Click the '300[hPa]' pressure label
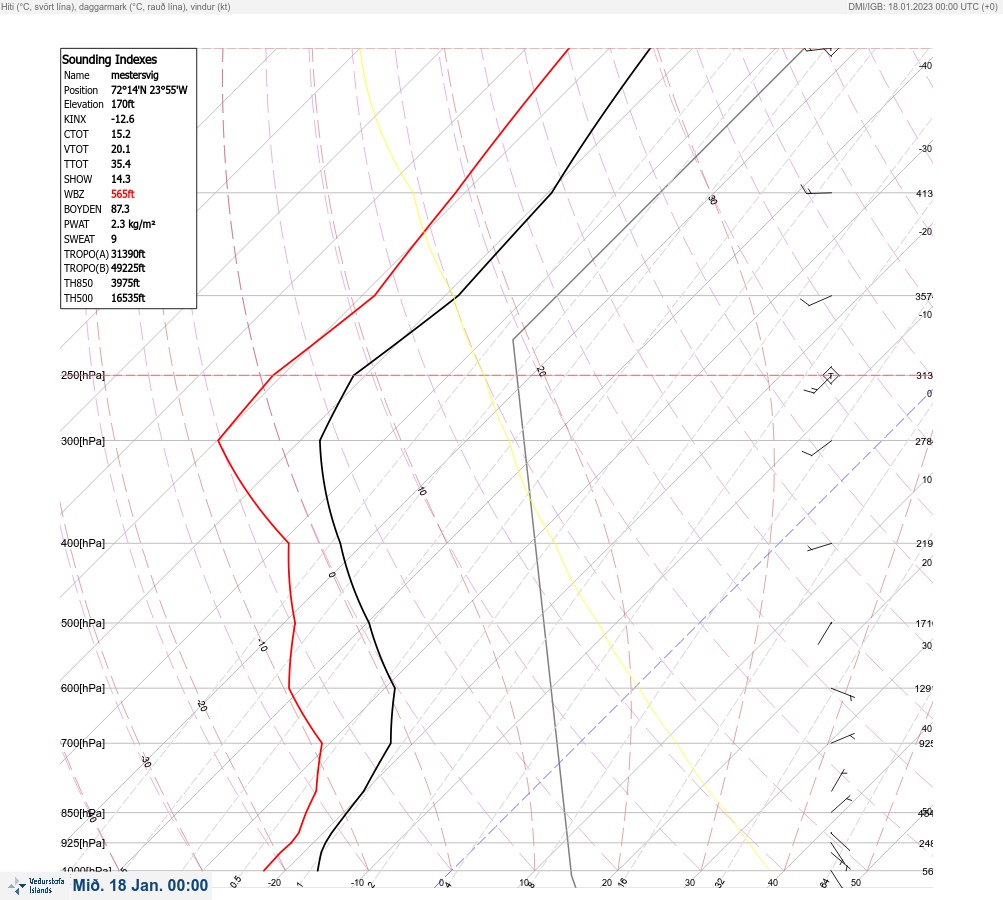Screen dimensions: 1003x900 (83, 441)
